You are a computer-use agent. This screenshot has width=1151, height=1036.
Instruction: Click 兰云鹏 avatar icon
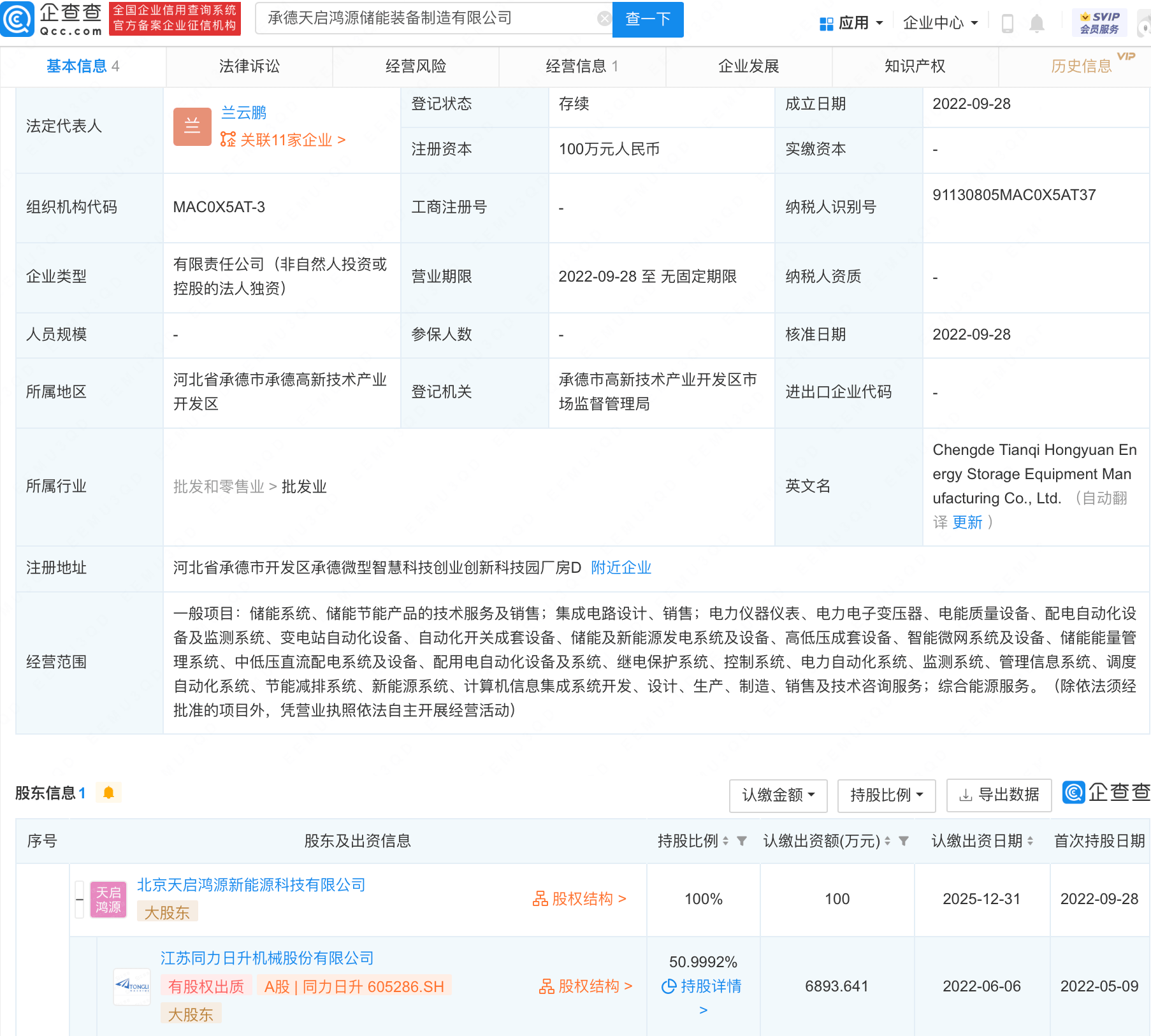pos(192,126)
